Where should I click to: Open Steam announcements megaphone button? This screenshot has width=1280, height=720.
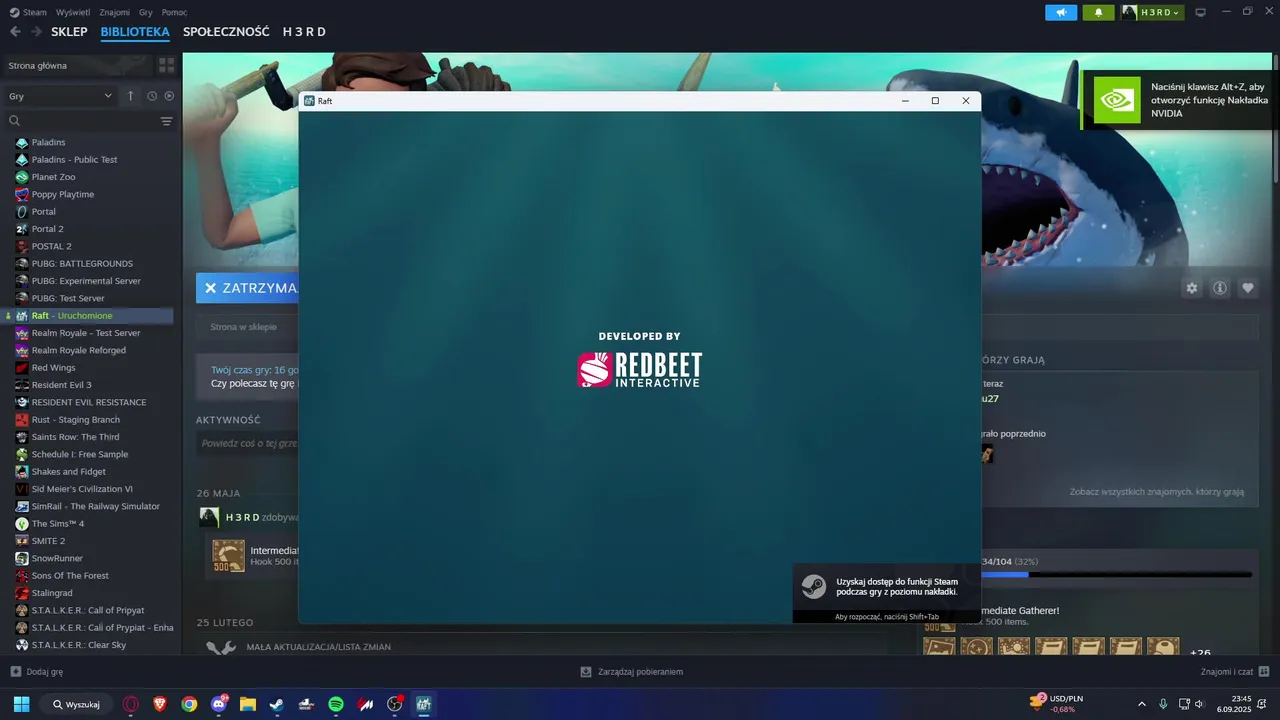point(1061,12)
